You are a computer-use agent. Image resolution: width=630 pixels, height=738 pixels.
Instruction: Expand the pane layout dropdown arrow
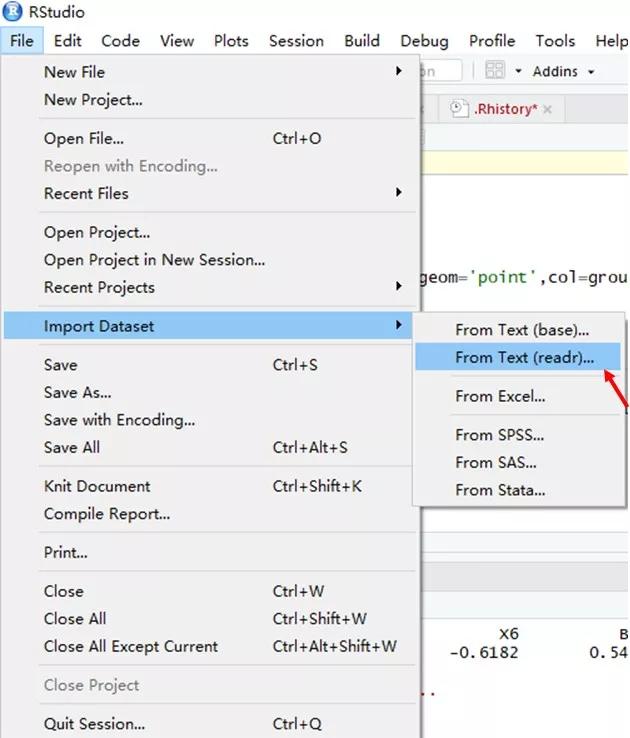[x=518, y=72]
